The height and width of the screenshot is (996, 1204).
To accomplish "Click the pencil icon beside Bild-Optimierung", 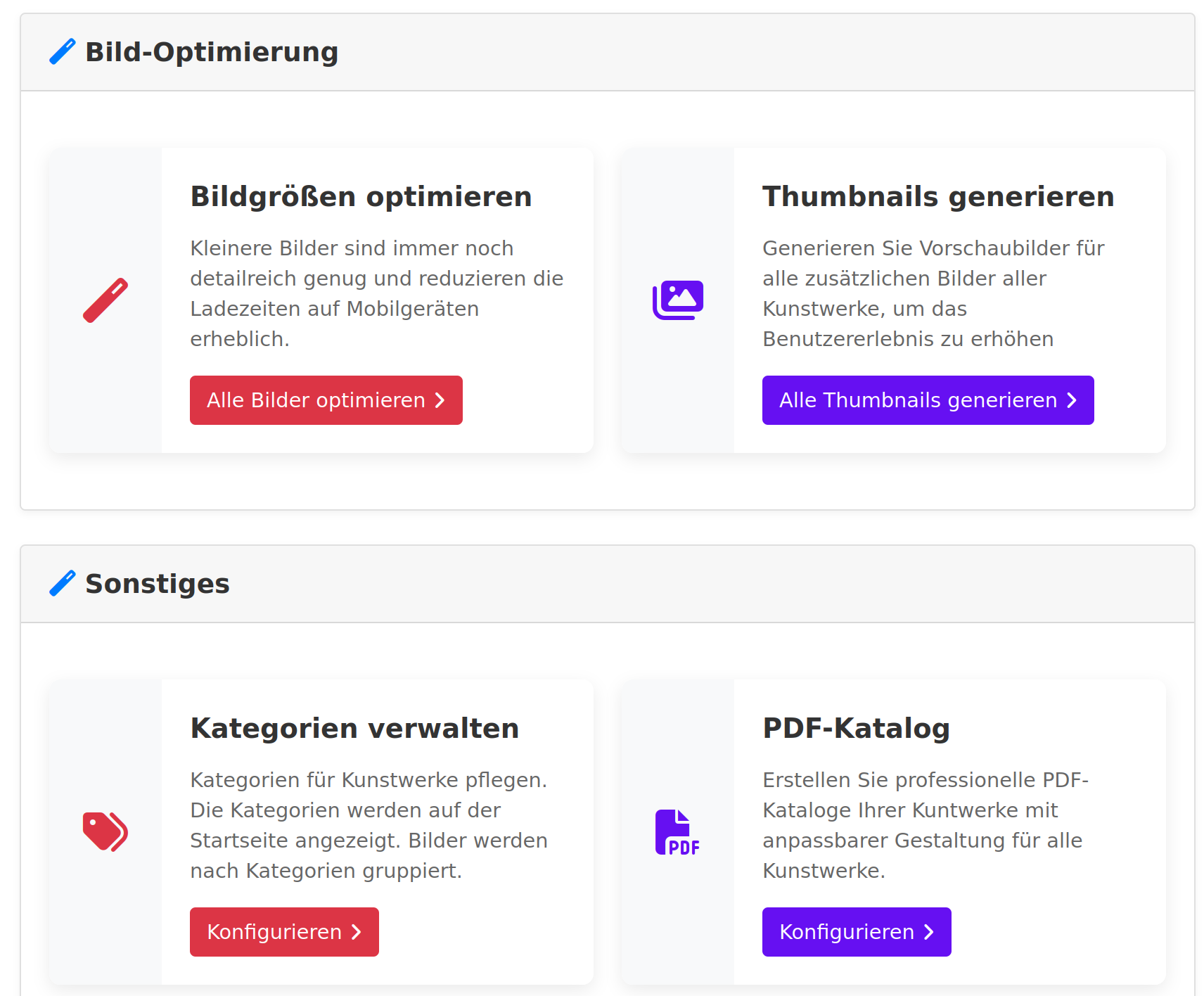I will tap(62, 51).
